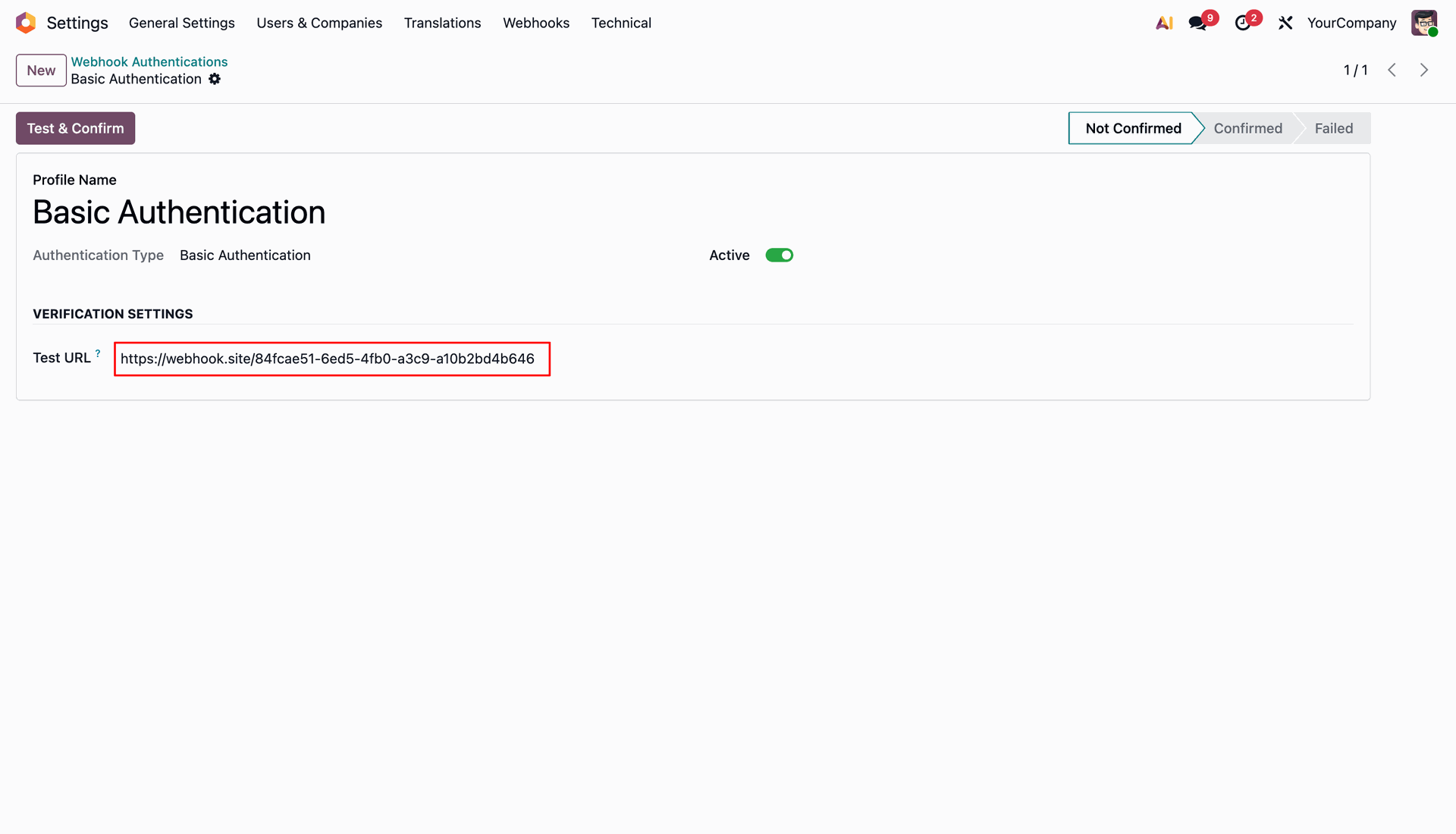
Task: Click Test & Confirm button
Action: point(75,128)
